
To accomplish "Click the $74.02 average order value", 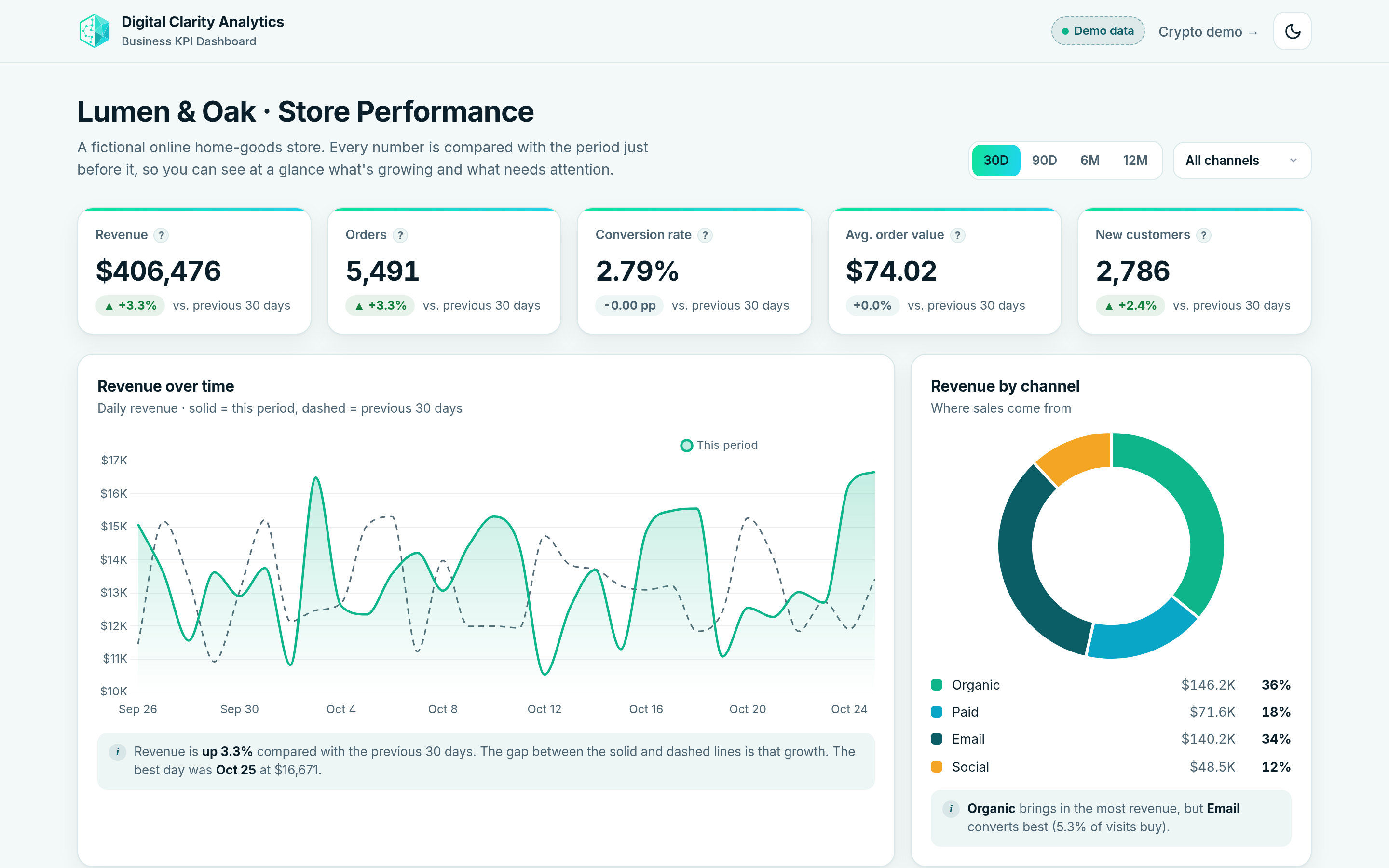I will [x=891, y=271].
